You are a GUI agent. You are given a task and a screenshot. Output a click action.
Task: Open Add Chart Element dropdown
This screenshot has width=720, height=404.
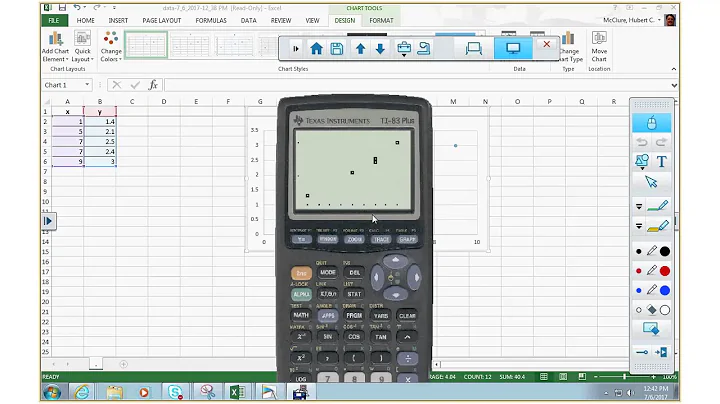tap(55, 47)
